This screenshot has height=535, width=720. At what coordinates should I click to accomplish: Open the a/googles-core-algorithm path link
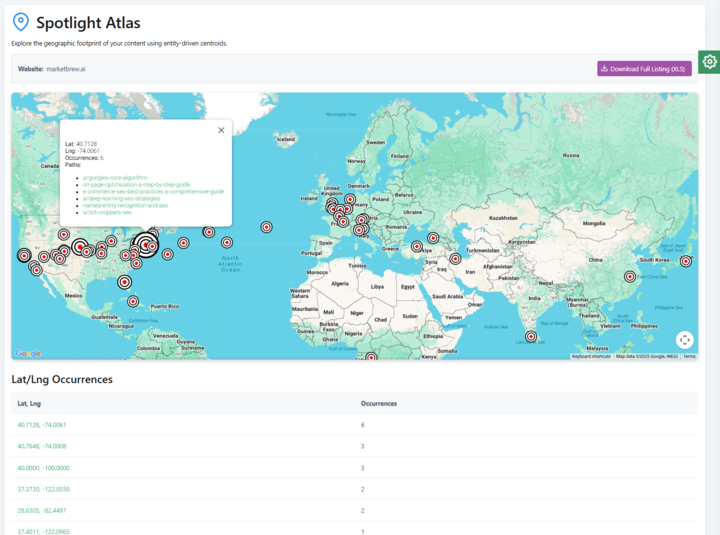[x=115, y=178]
